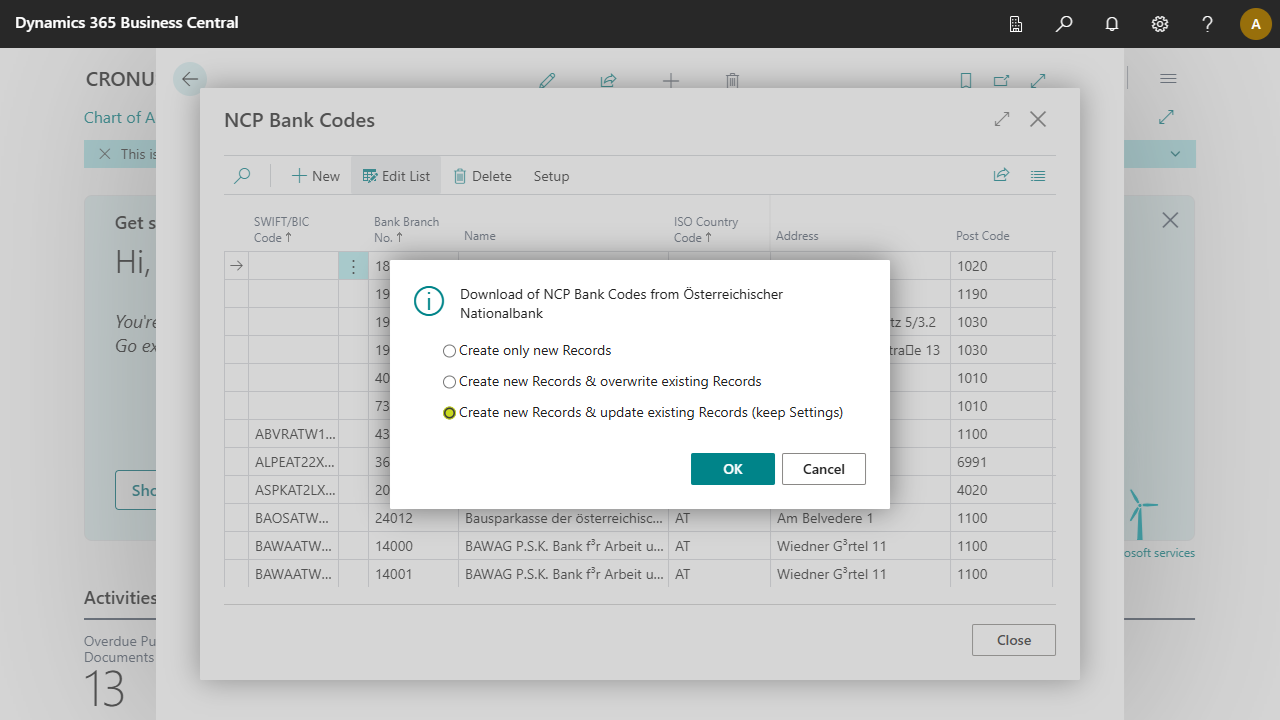Open the Help question mark
This screenshot has width=1280, height=720.
pyautogui.click(x=1208, y=24)
